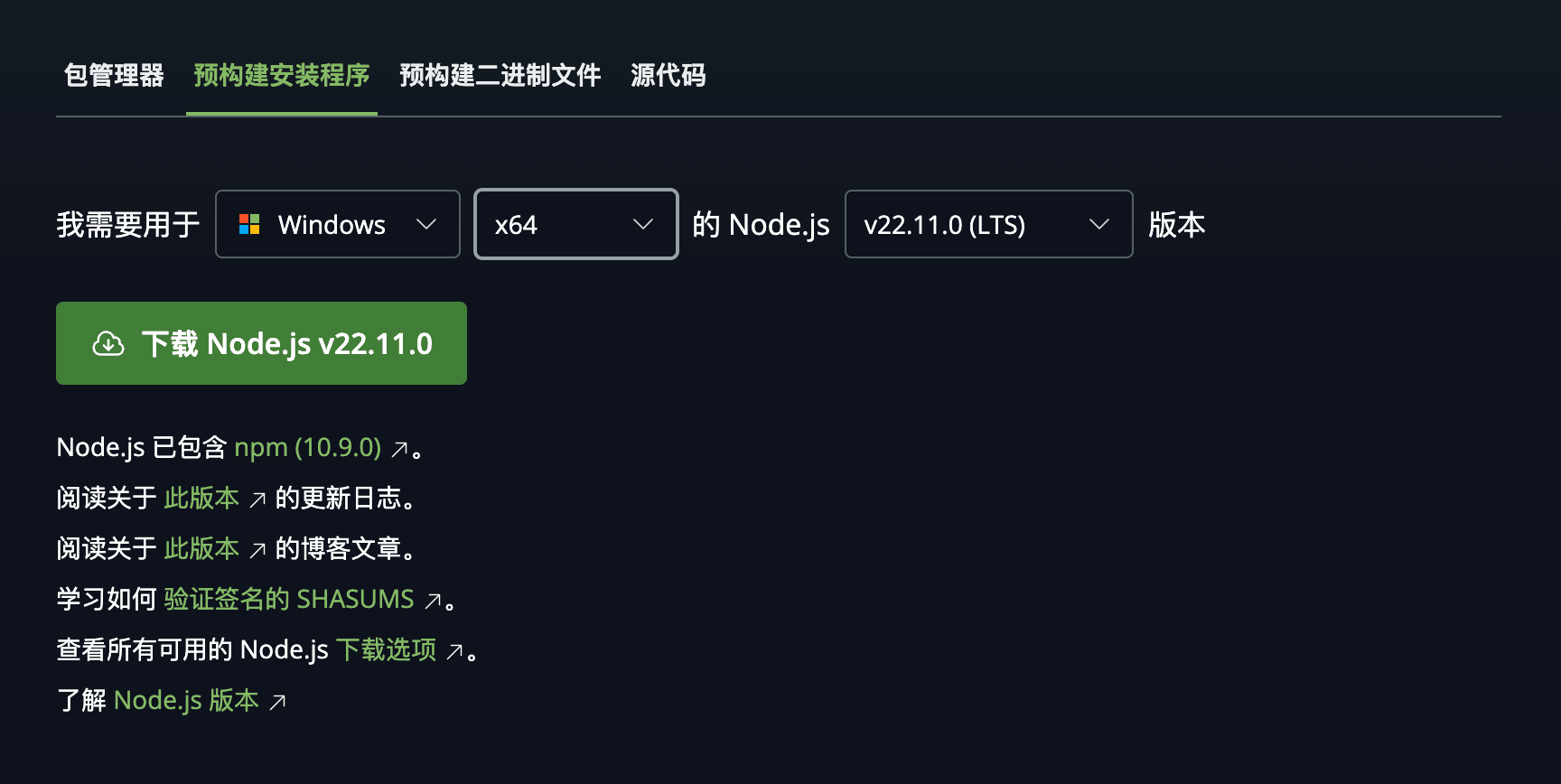Click arrow icon after 下载选项 link
Image resolution: width=1561 pixels, height=784 pixels.
pos(455,651)
